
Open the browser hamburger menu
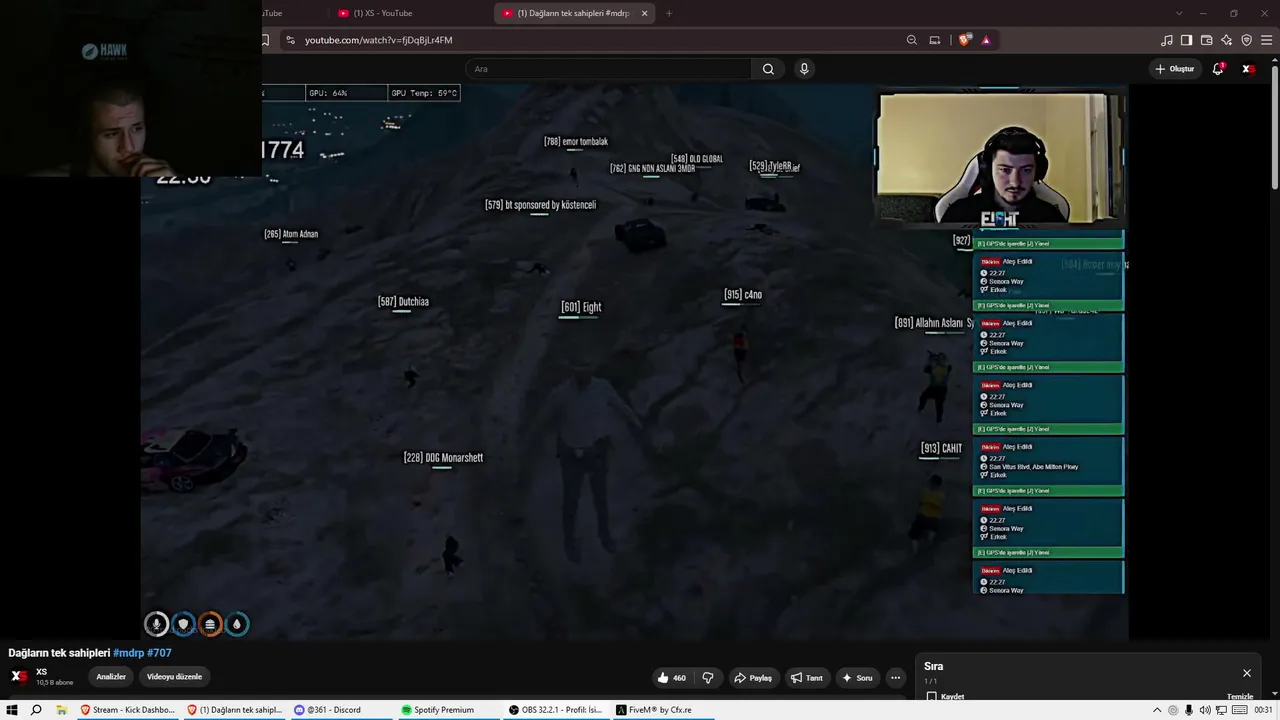[1267, 40]
